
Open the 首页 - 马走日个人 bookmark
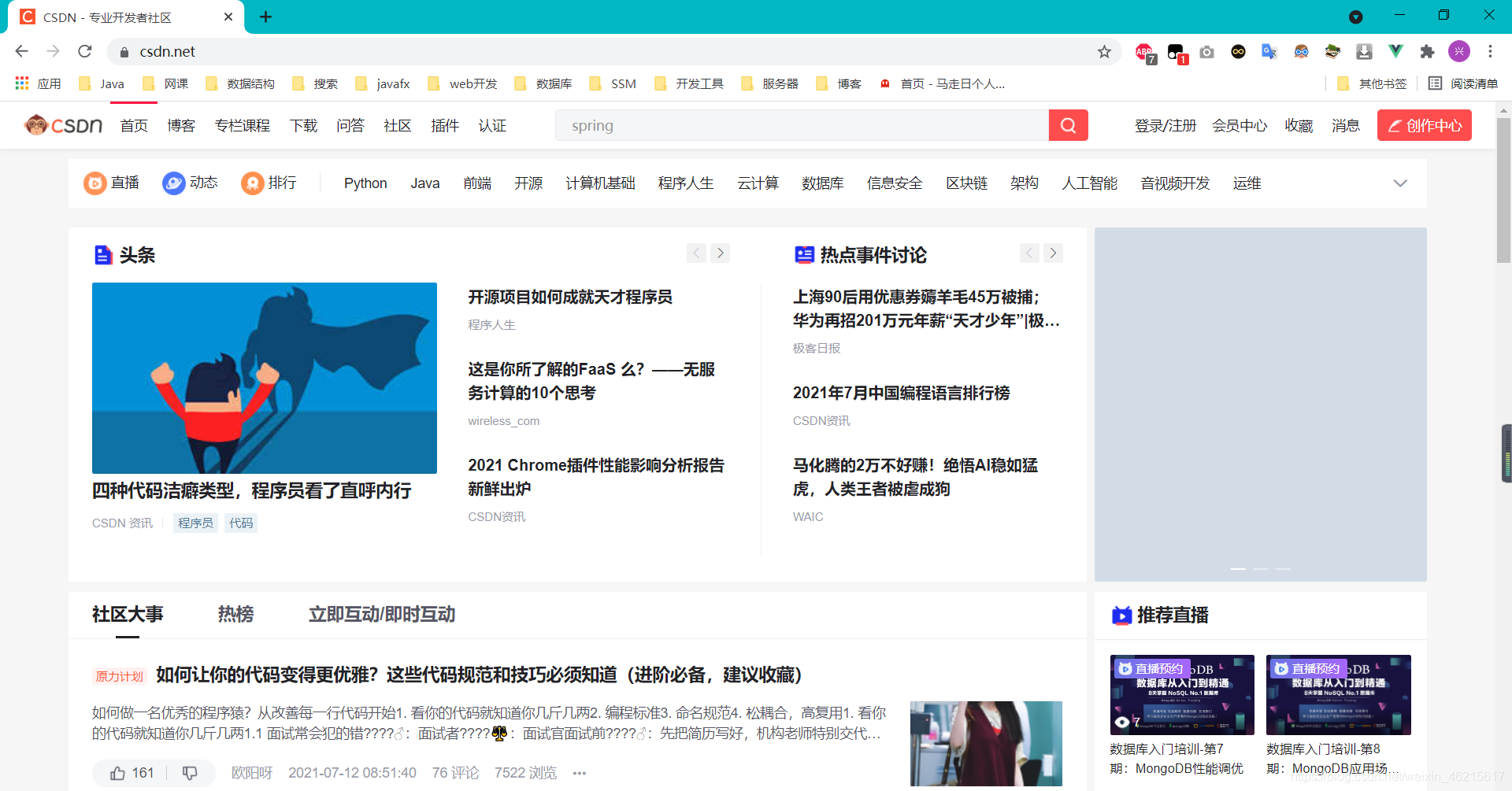943,83
